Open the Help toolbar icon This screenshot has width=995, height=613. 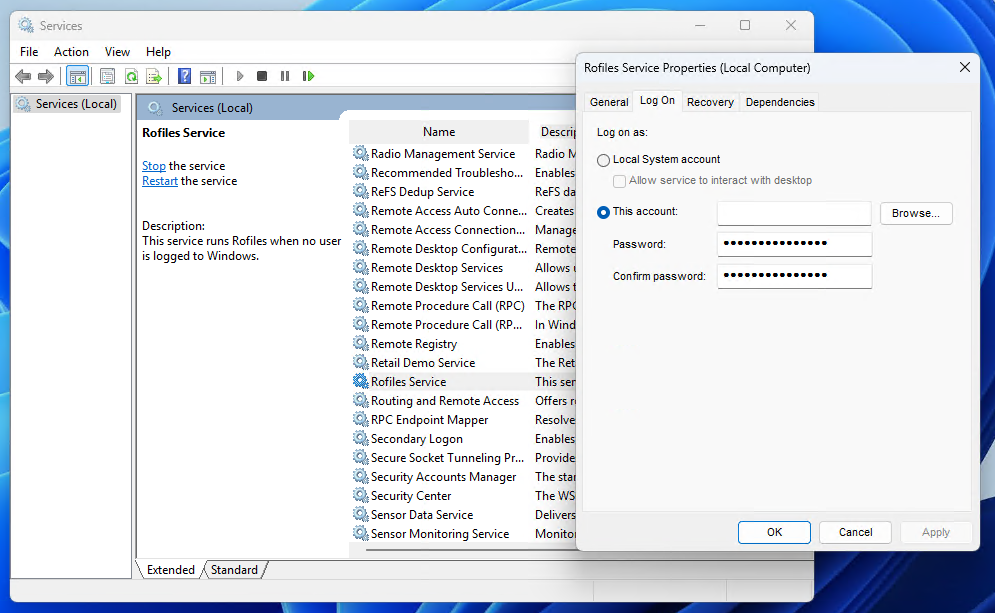point(184,77)
